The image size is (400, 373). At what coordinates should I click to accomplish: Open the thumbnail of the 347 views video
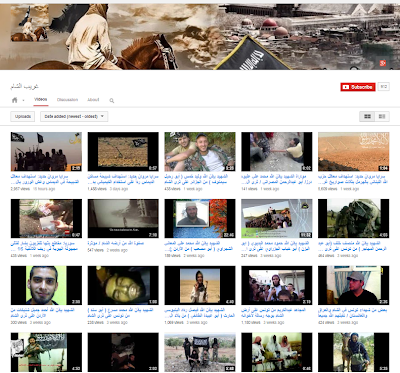pyautogui.click(x=277, y=218)
